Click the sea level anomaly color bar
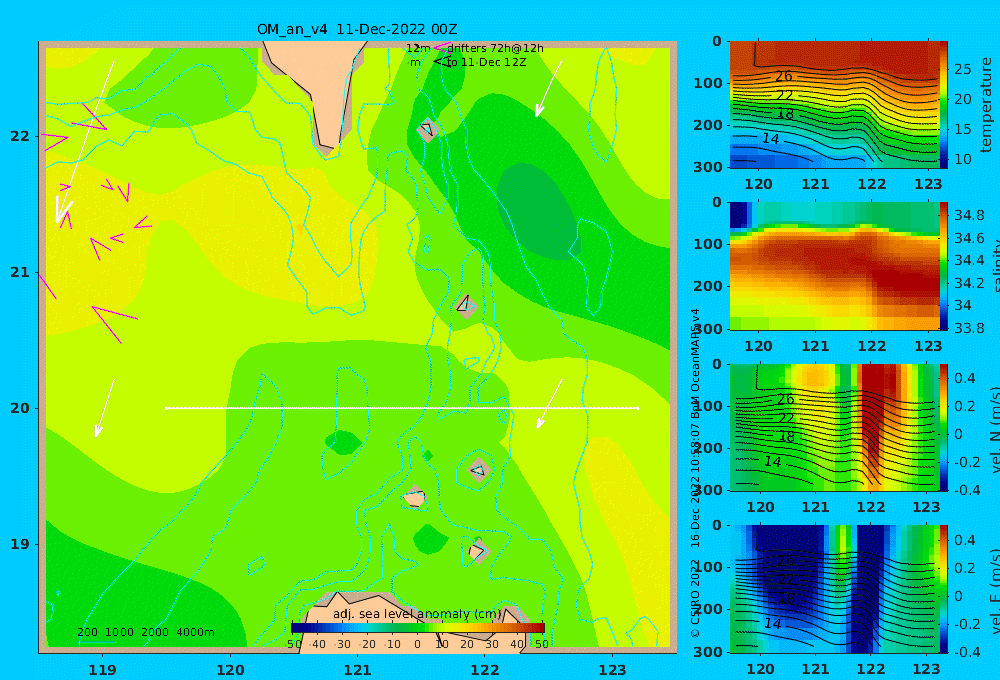 coord(418,628)
